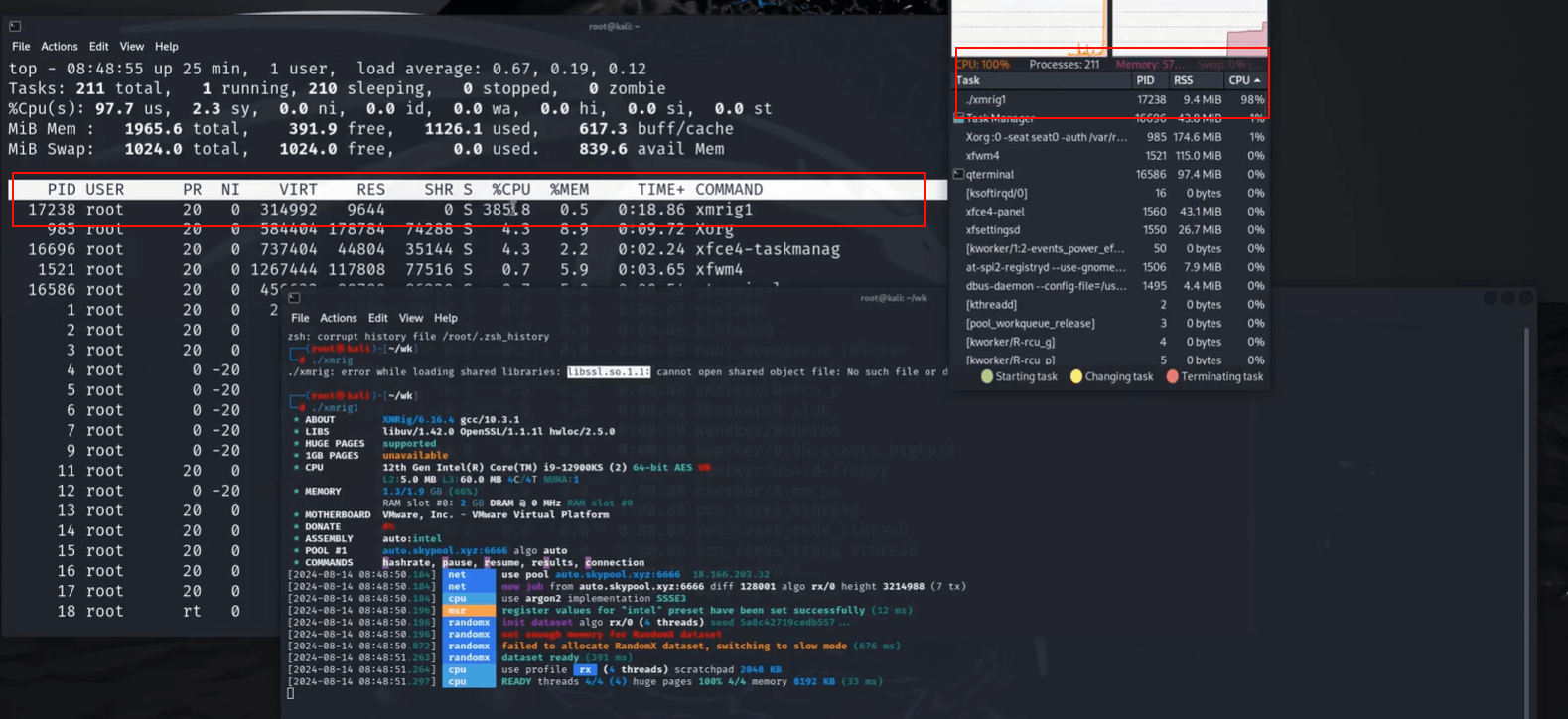Select the [kworker/R-rcu_g] row in Task Manager

(1110, 342)
